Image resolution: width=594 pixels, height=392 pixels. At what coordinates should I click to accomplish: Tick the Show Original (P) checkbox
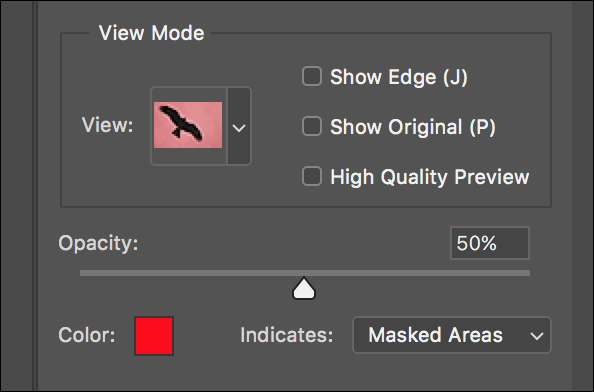click(x=312, y=126)
